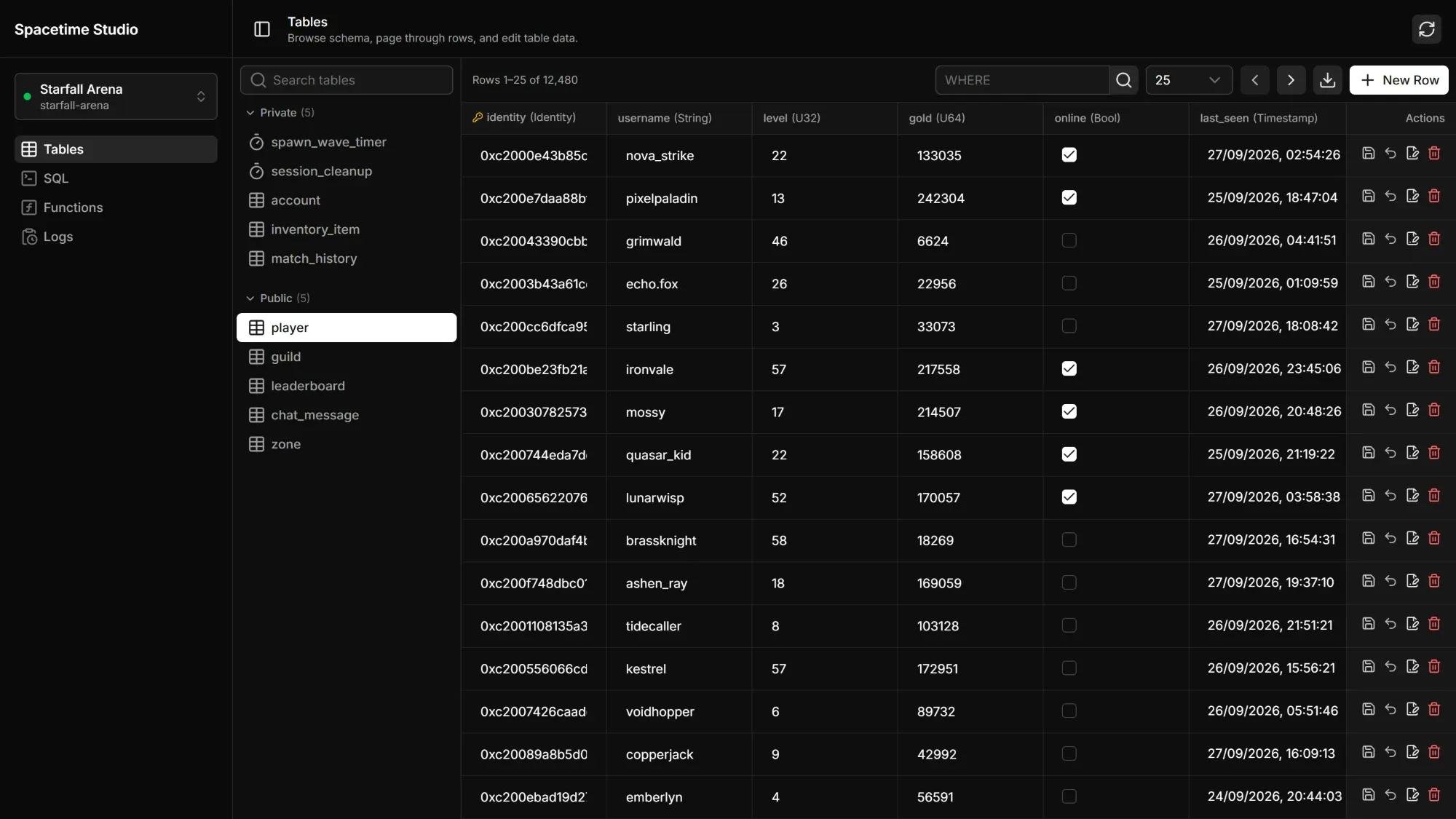1456x819 pixels.
Task: Uncheck online for pixelpaladin
Action: point(1069,198)
